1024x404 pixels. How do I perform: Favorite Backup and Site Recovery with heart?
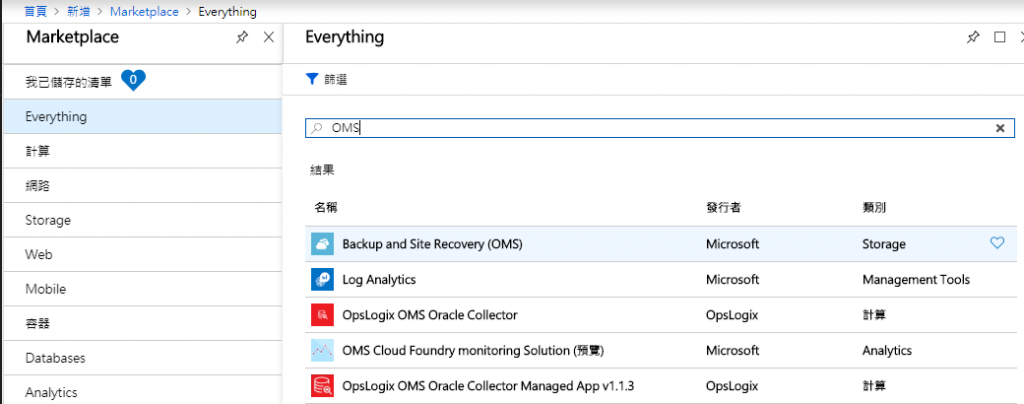coord(997,243)
